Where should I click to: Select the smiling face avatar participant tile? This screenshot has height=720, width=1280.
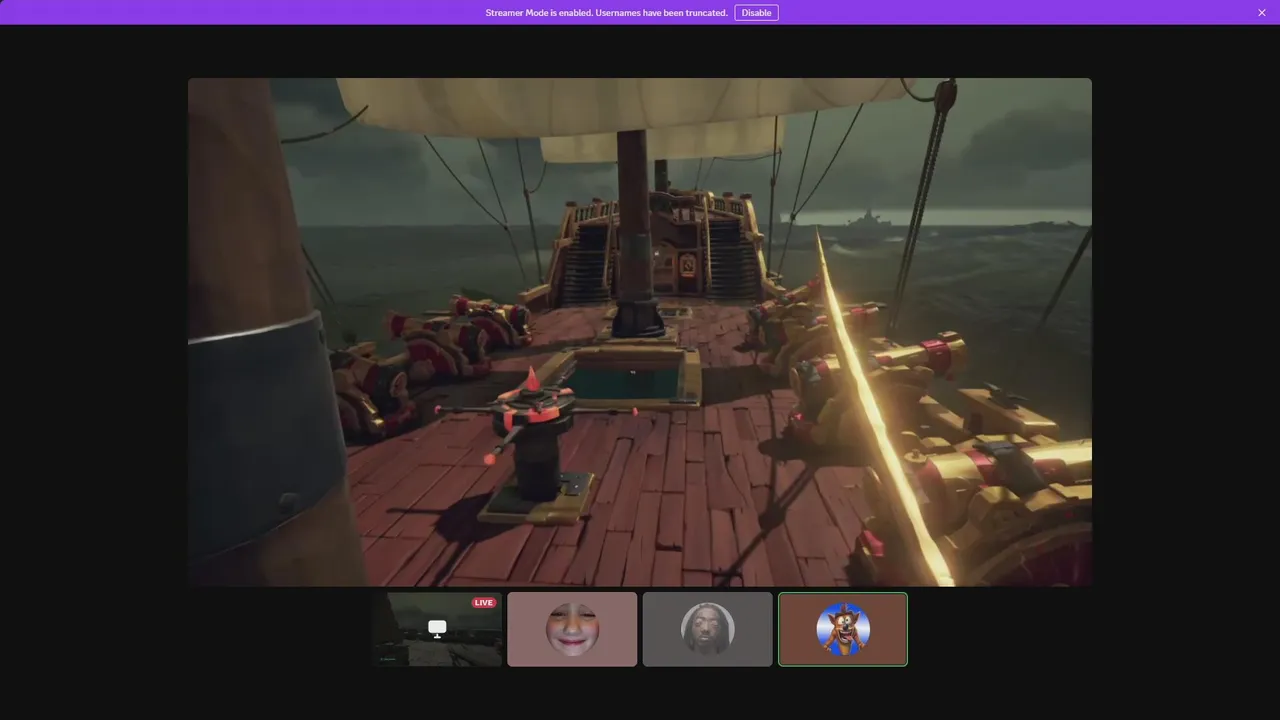coord(572,629)
